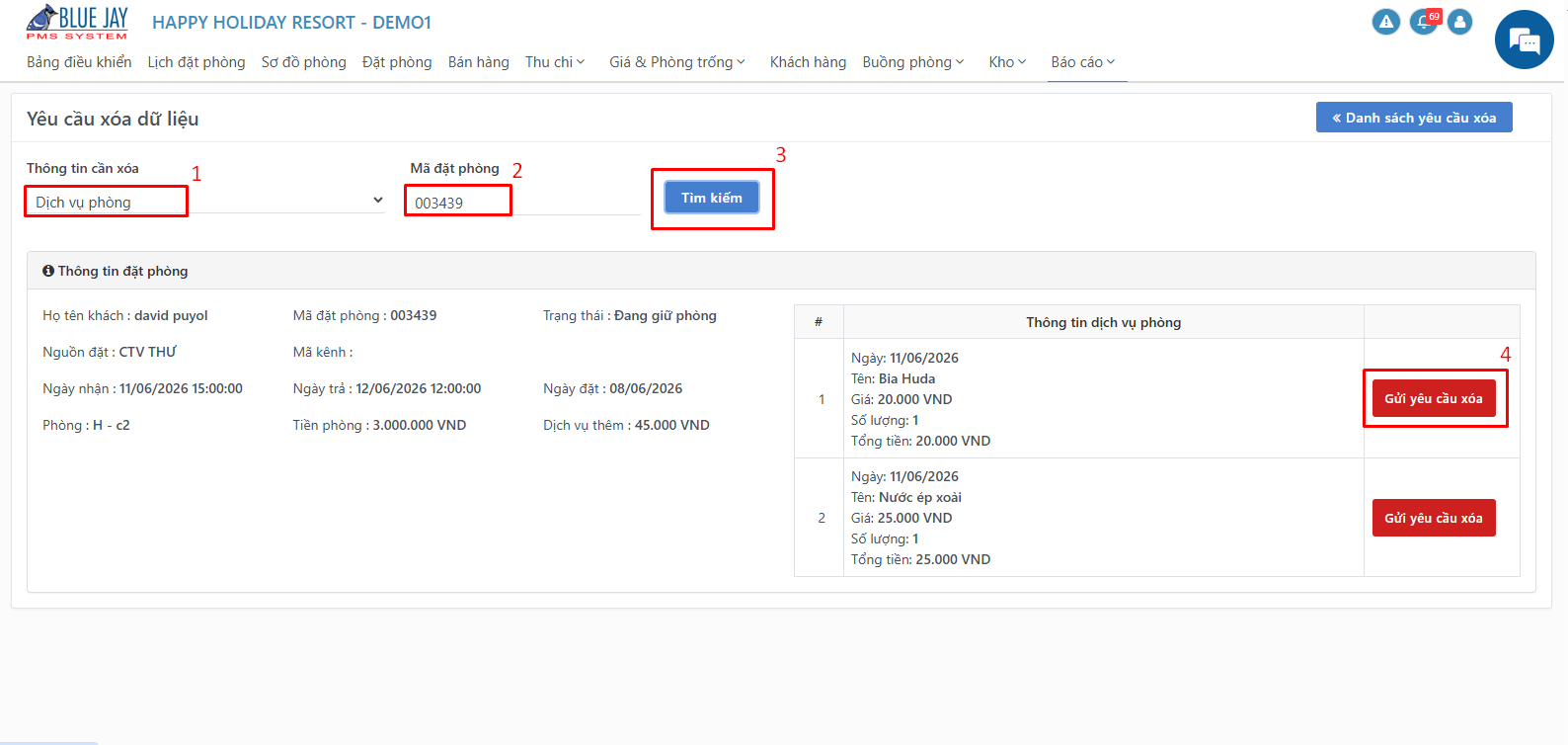Click the Mã đặt phòng input field
This screenshot has height=745, width=1568.
click(523, 203)
